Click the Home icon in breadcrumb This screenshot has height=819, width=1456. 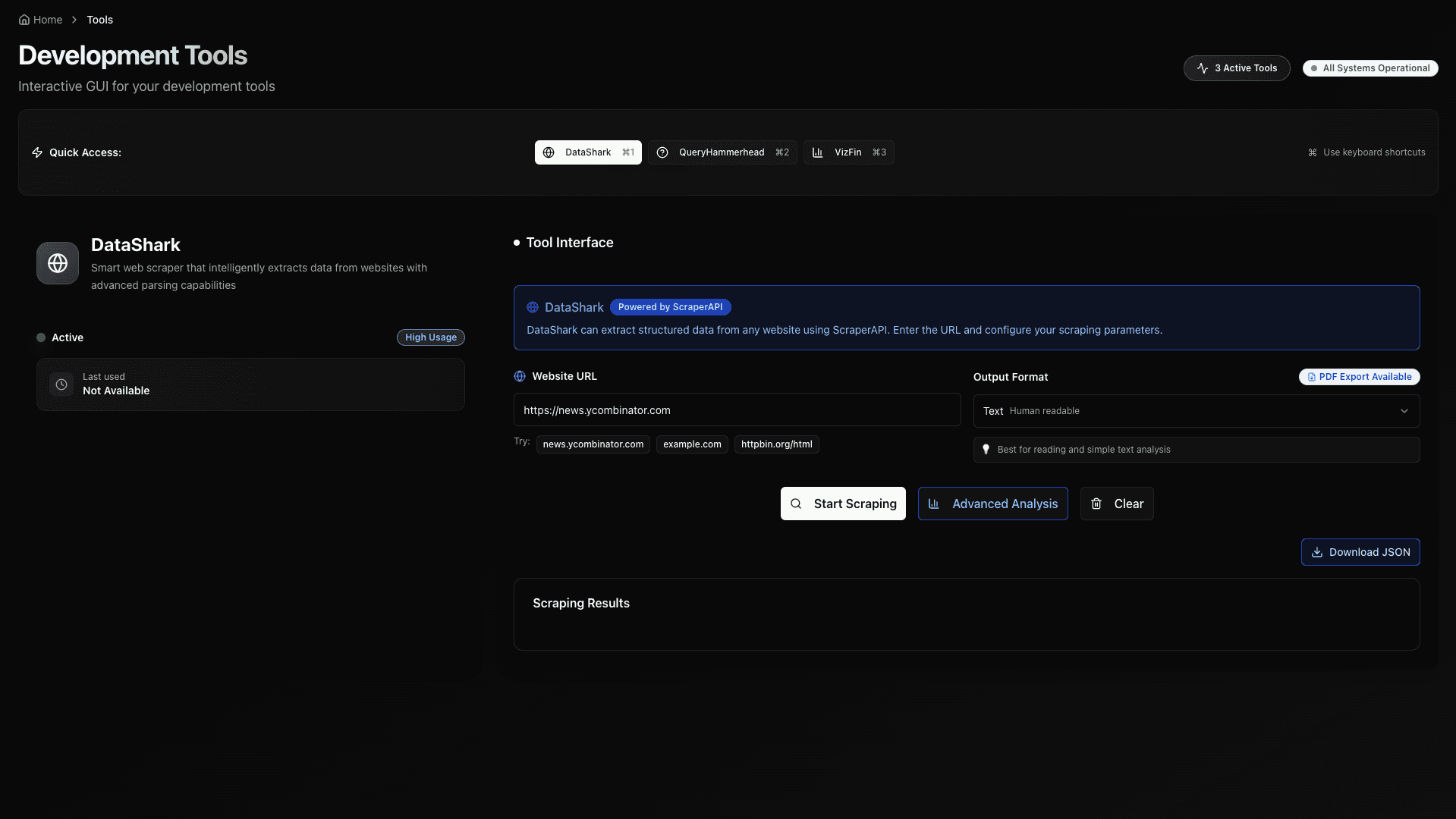tap(24, 20)
